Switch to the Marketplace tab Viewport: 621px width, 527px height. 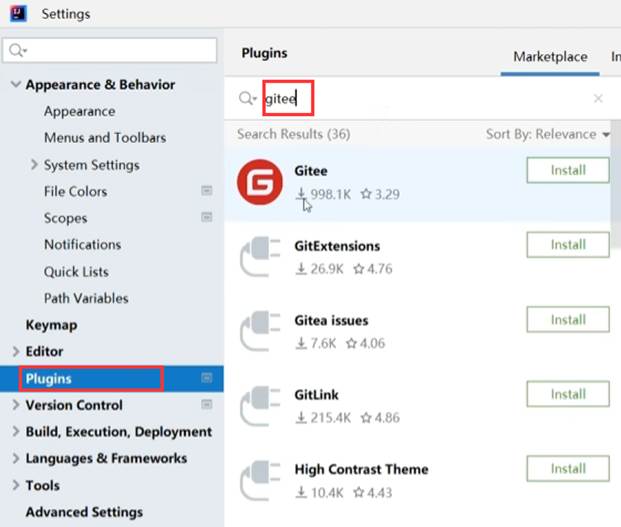click(x=550, y=57)
